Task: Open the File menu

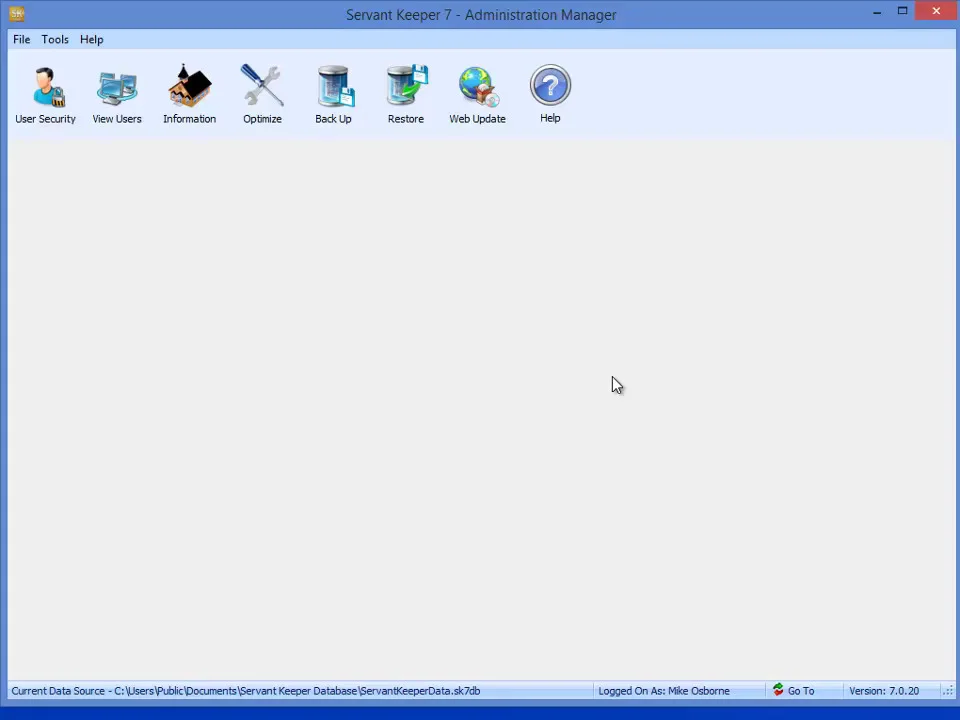Action: tap(21, 39)
